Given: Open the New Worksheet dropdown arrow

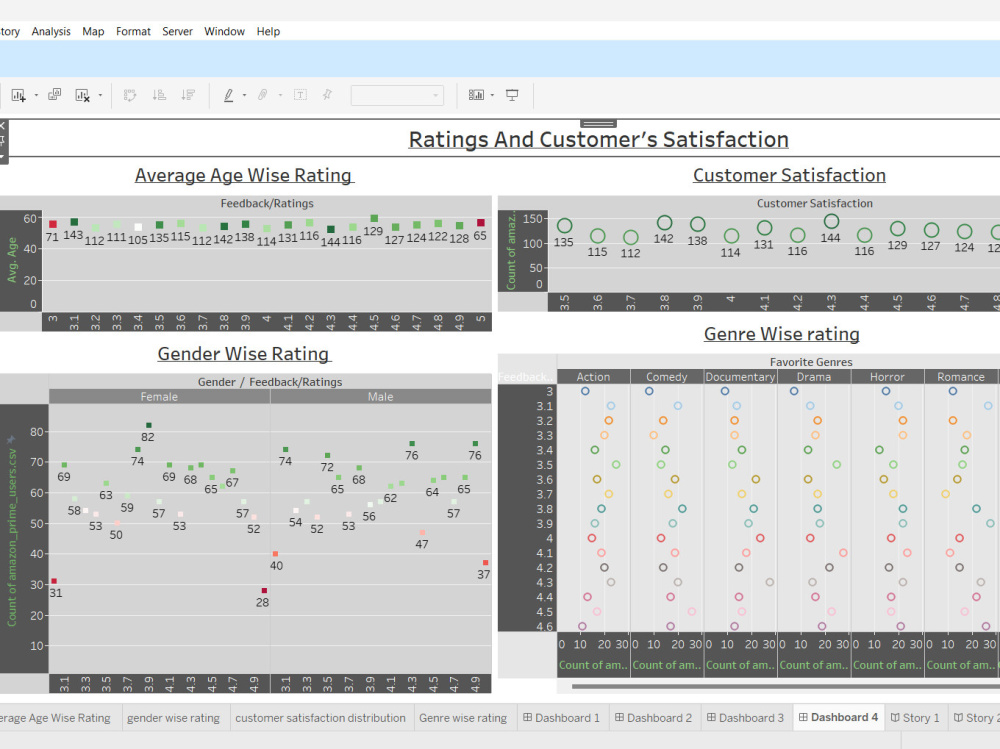Looking at the screenshot, I should (34, 94).
